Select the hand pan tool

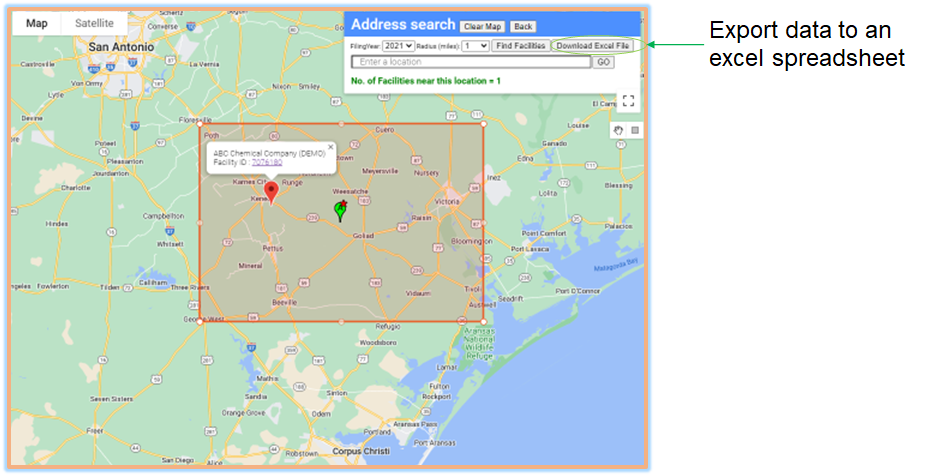tap(618, 130)
